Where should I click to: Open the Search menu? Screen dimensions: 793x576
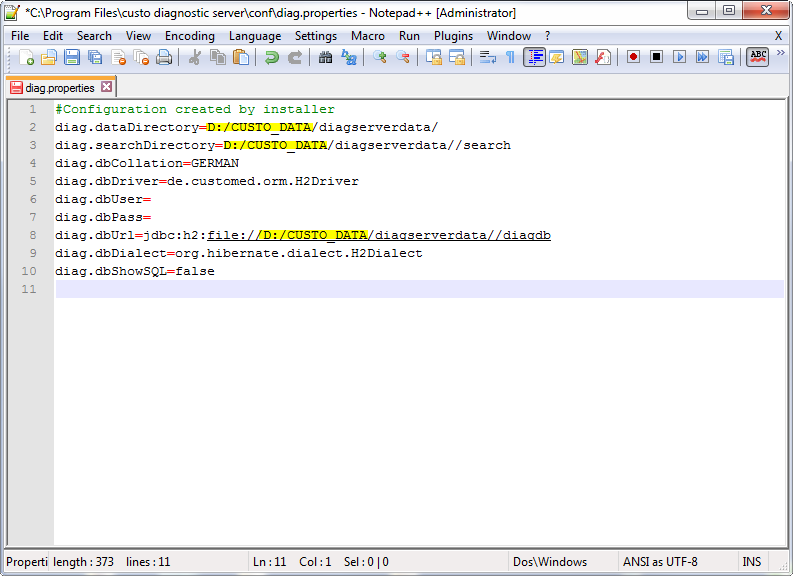point(94,36)
